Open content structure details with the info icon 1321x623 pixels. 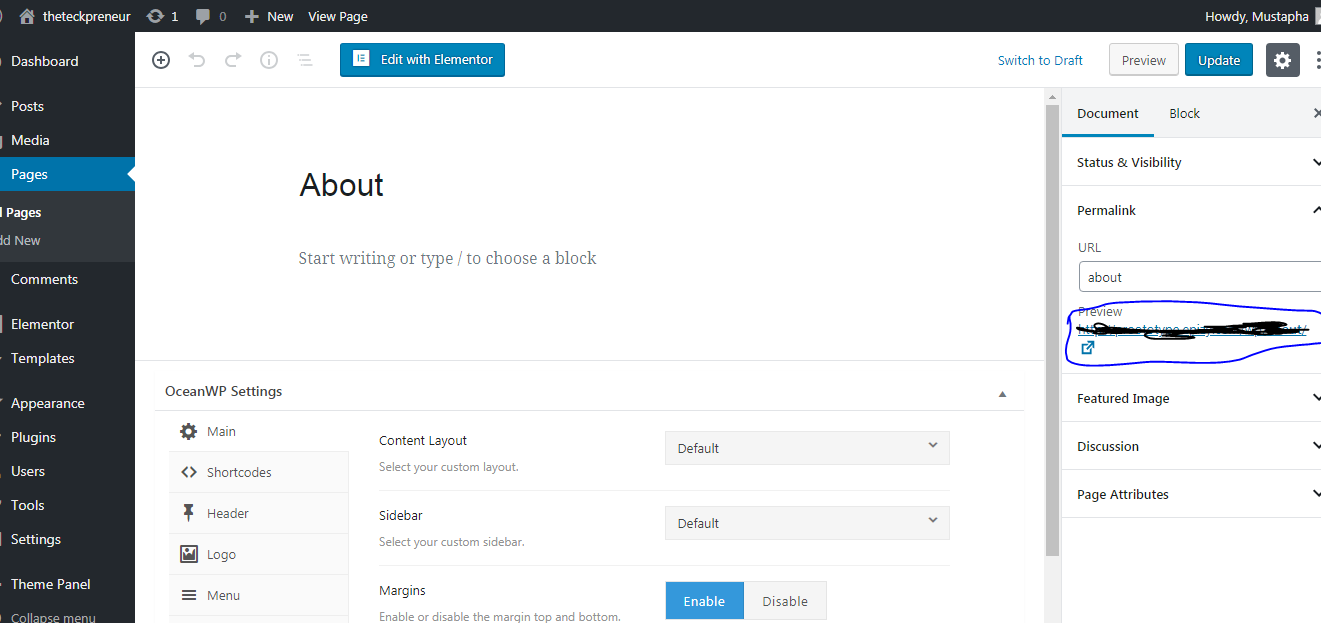[x=267, y=60]
